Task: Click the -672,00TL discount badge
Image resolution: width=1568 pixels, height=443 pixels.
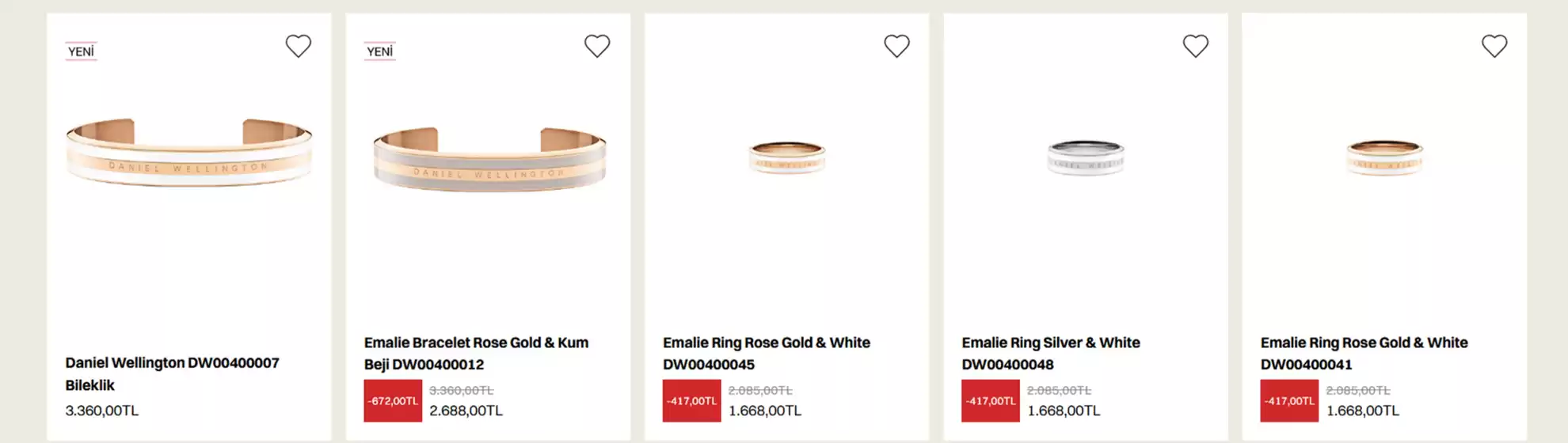Action: (393, 401)
